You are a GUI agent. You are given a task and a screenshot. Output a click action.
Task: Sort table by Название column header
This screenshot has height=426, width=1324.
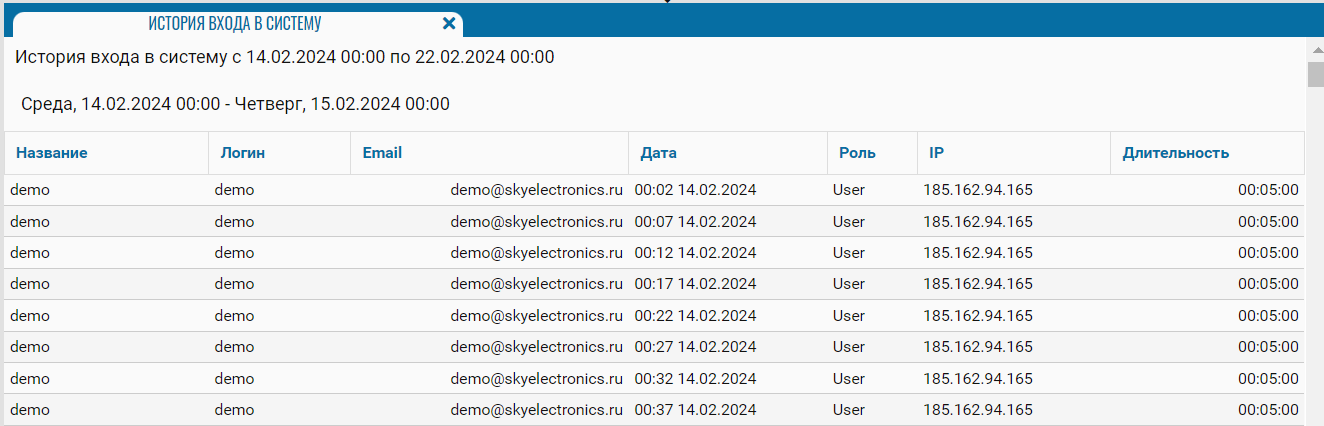click(52, 153)
